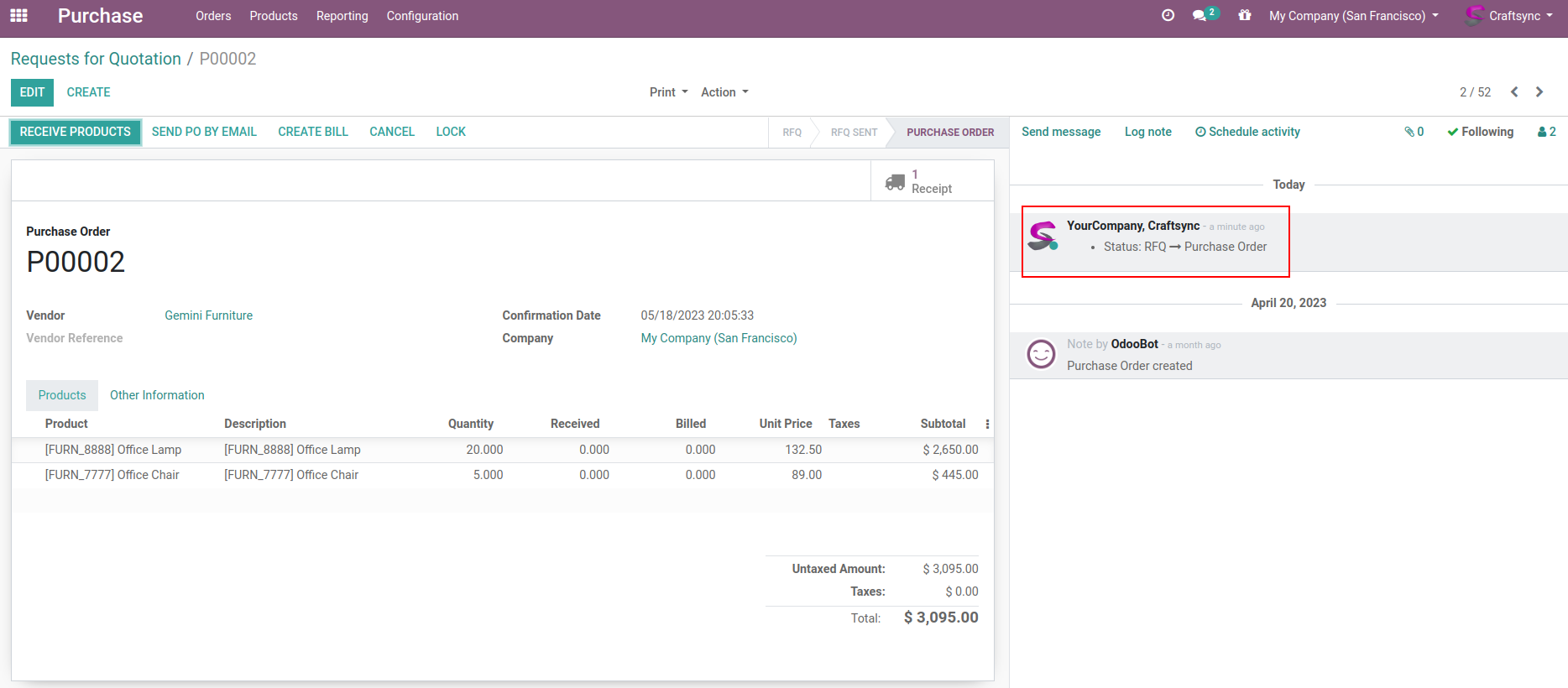Screen dimensions: 1568x688
Task: Switch to the Other Information tab
Action: pyautogui.click(x=157, y=395)
